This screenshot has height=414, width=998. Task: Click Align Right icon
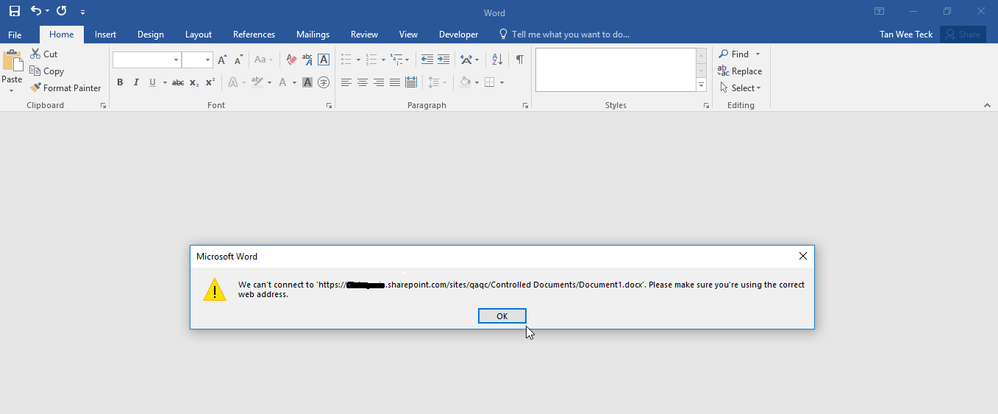[x=379, y=82]
